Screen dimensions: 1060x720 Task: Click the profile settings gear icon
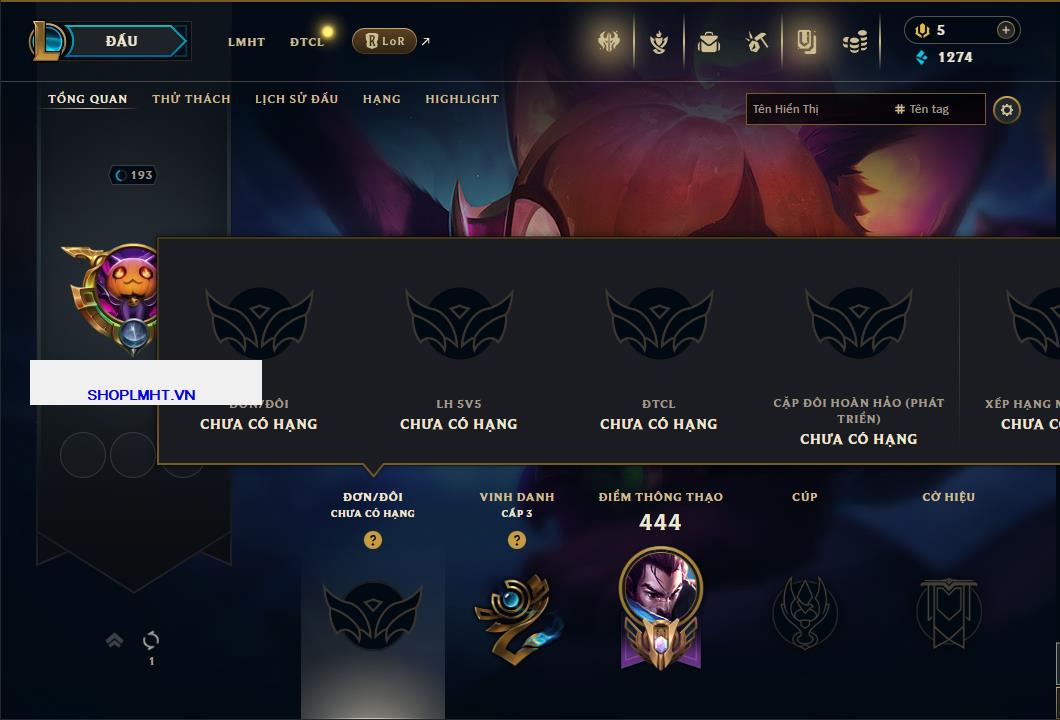click(1007, 110)
